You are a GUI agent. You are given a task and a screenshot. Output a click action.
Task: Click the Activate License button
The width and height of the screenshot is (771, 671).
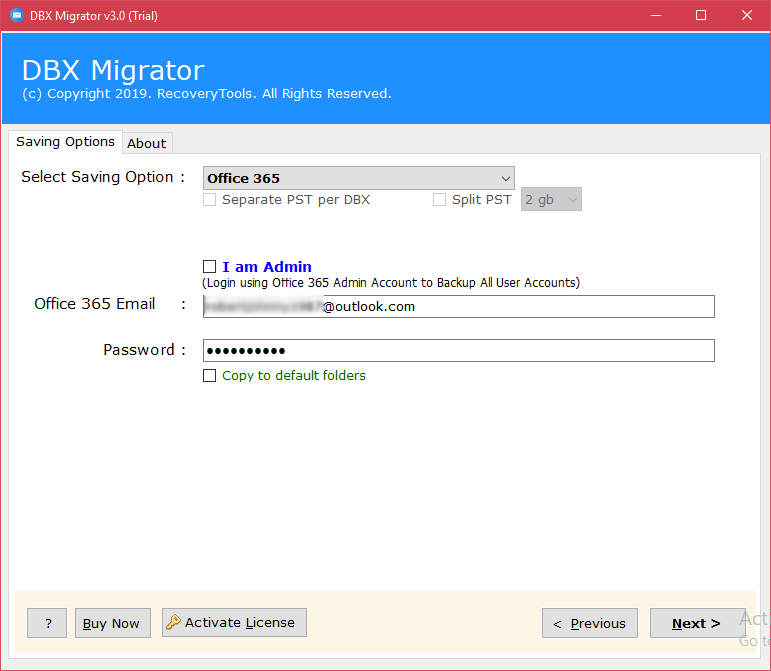click(x=234, y=623)
